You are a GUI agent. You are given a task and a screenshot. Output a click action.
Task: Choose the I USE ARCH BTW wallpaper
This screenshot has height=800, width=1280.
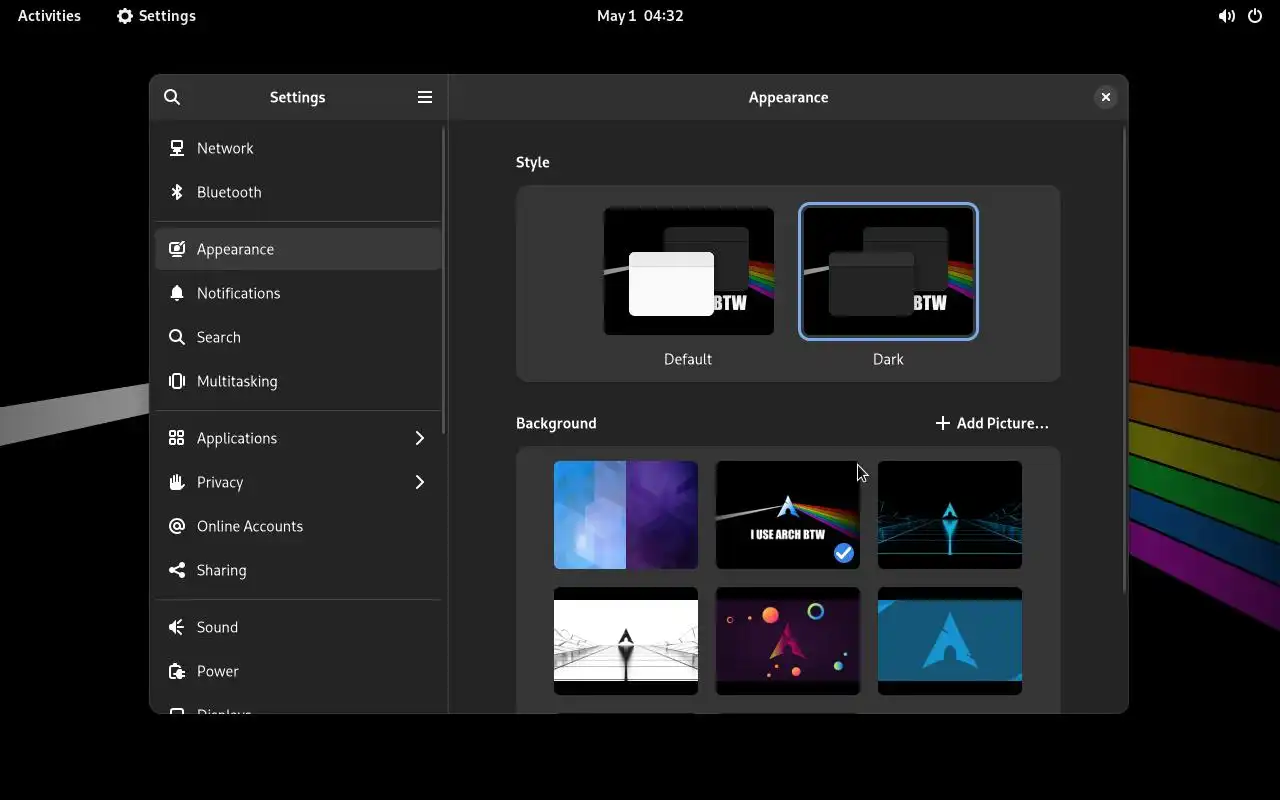coord(788,515)
